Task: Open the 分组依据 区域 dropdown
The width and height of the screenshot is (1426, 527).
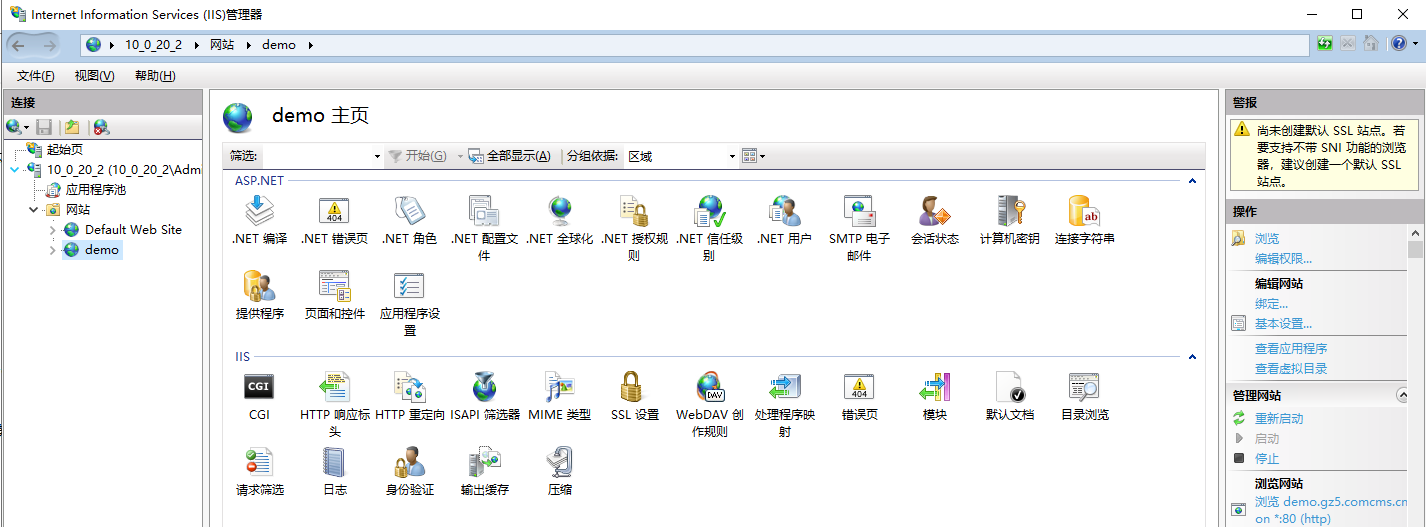Action: coord(681,156)
